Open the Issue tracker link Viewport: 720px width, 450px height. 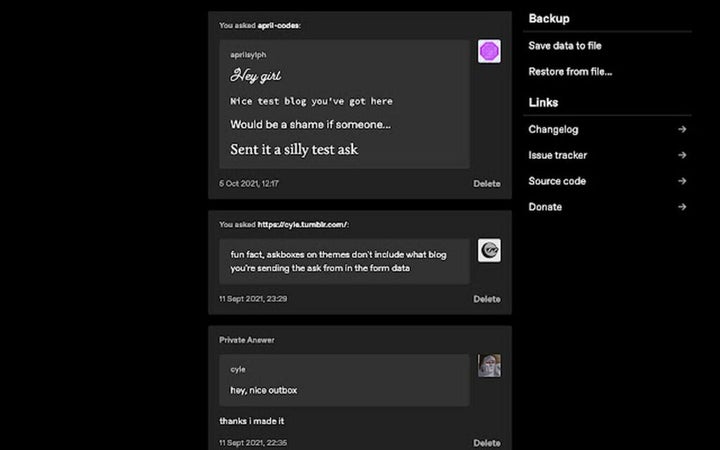(557, 155)
